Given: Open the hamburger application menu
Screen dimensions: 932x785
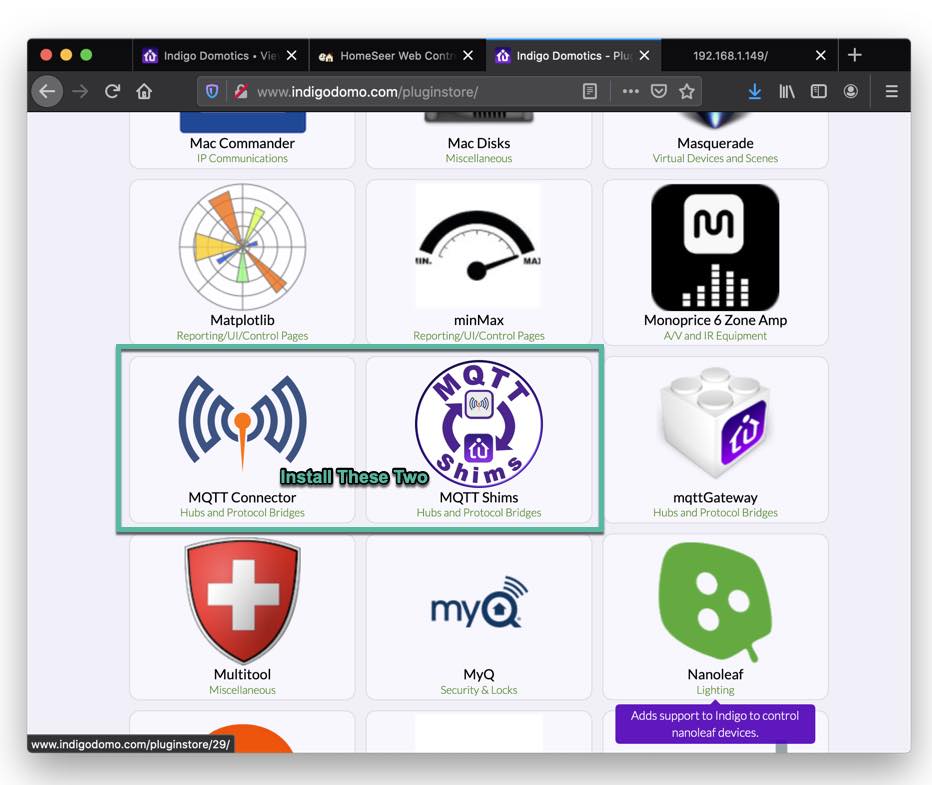Looking at the screenshot, I should click(x=891, y=92).
